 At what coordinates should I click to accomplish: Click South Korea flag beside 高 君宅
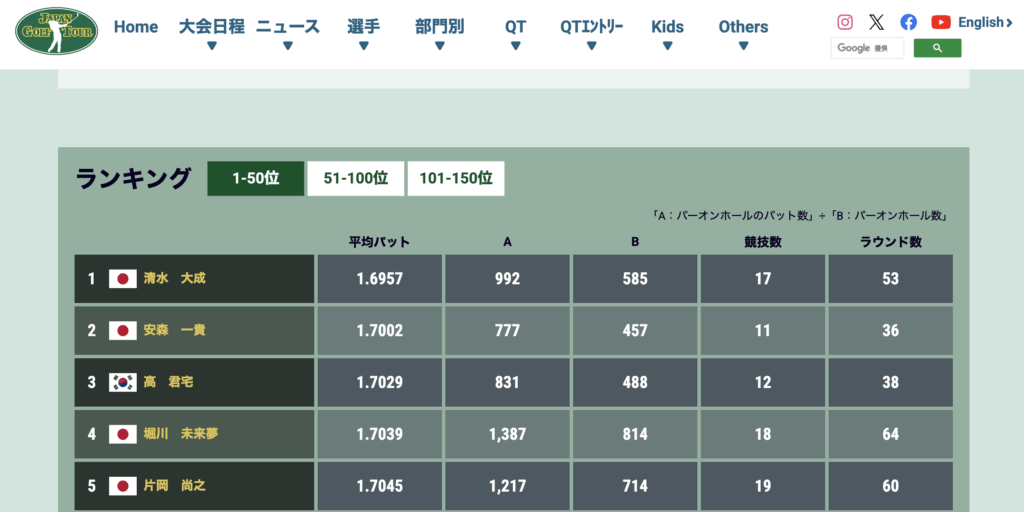[x=123, y=383]
